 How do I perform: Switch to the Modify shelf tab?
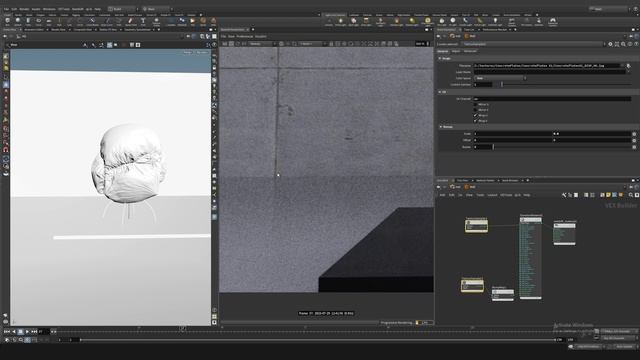pyautogui.click(x=18, y=15)
